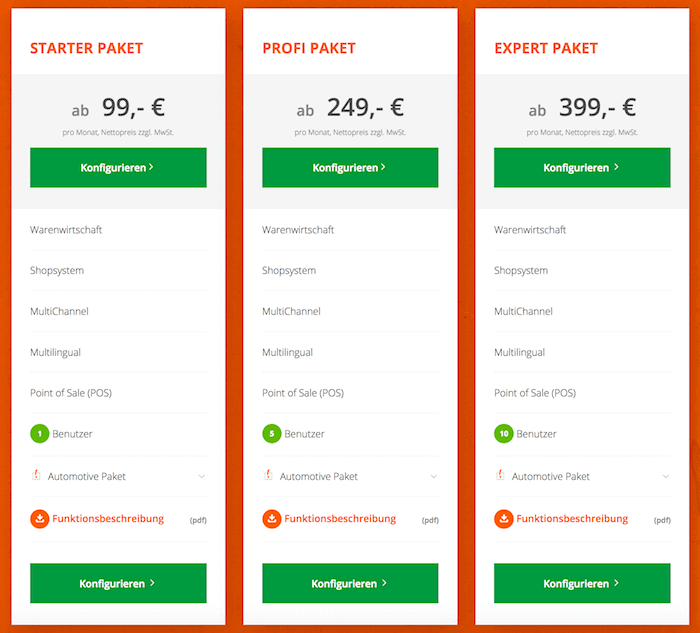Click the Automotive Paket icon in Expert column
700x633 pixels.
(500, 475)
